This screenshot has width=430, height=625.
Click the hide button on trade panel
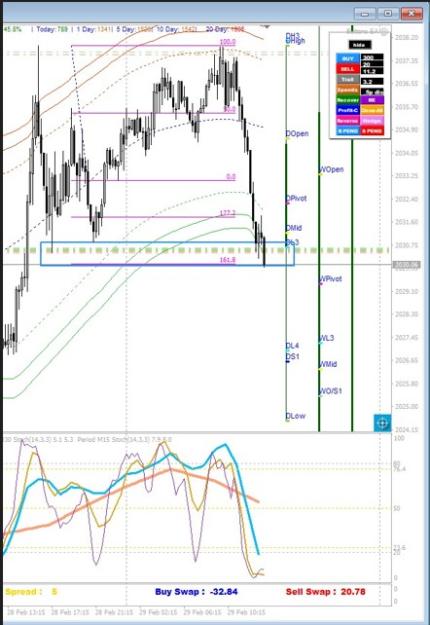pos(360,45)
